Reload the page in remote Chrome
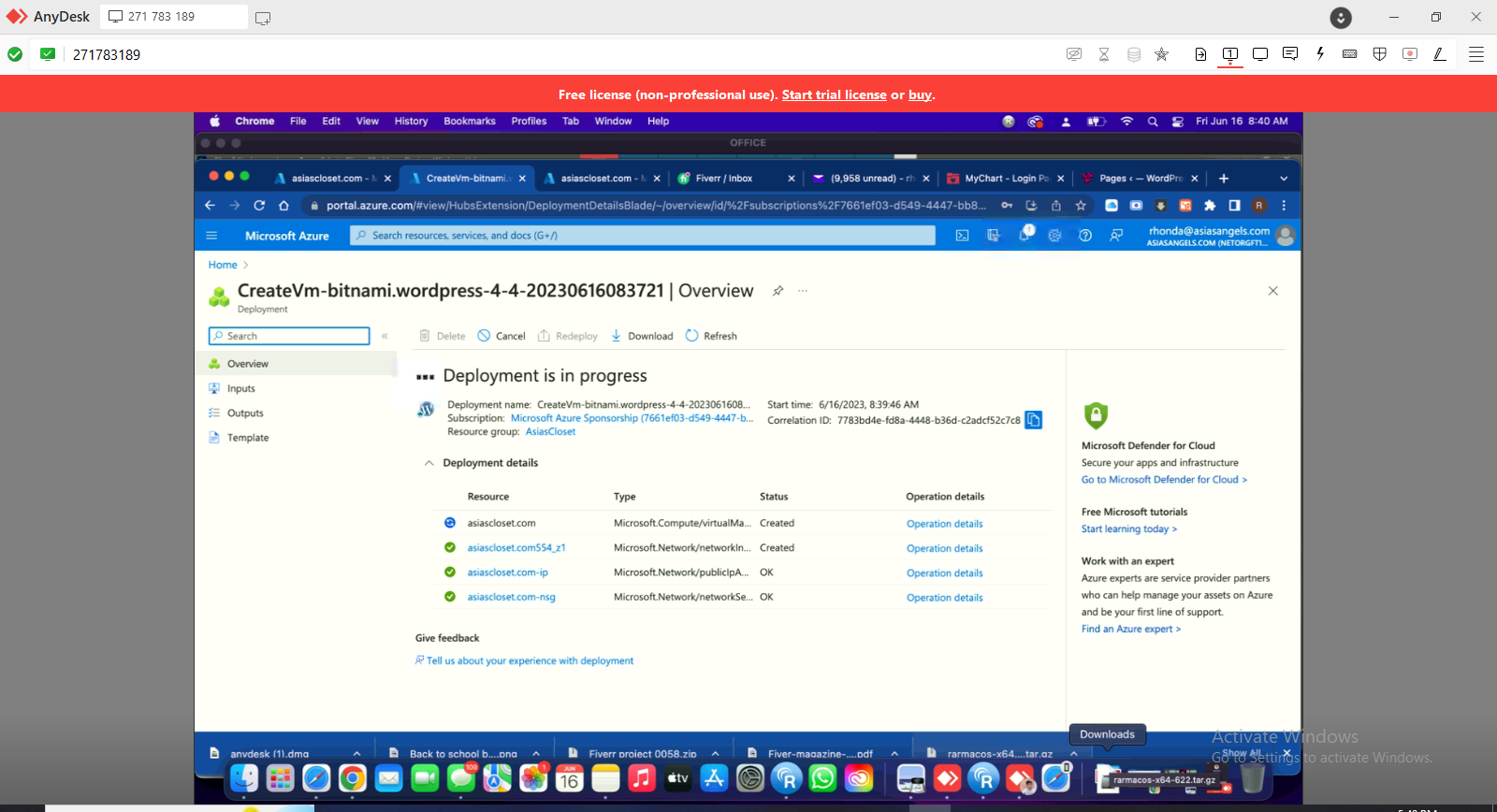 pyautogui.click(x=259, y=205)
